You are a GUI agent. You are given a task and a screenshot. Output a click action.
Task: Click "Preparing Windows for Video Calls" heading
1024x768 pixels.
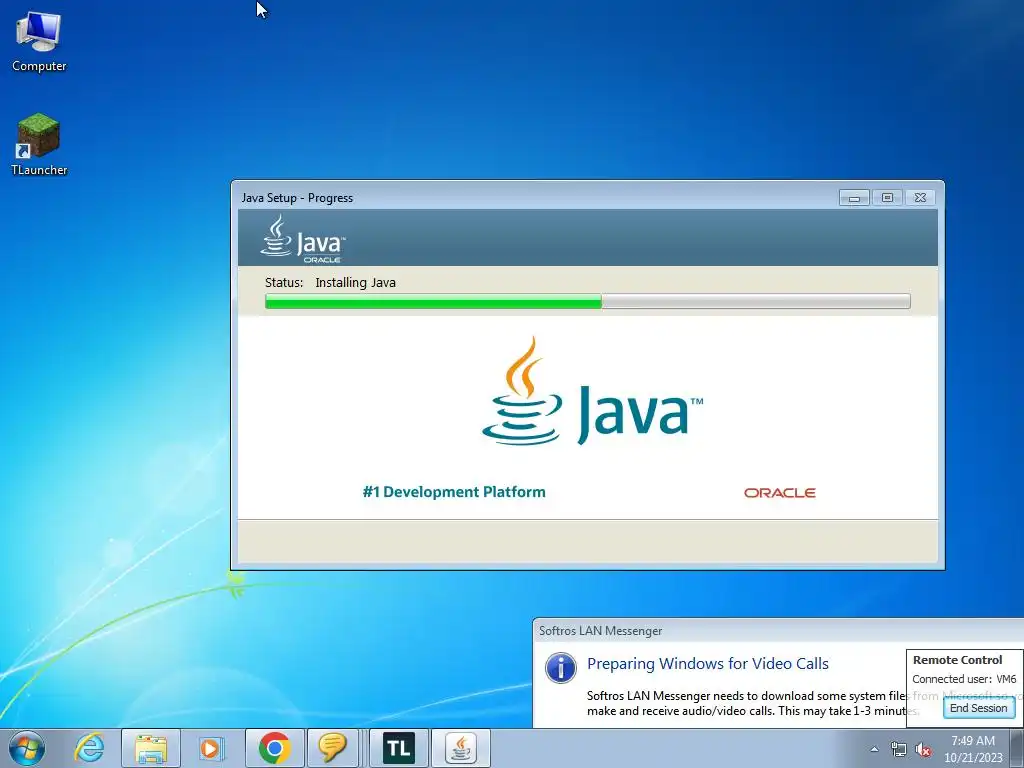[x=707, y=664]
